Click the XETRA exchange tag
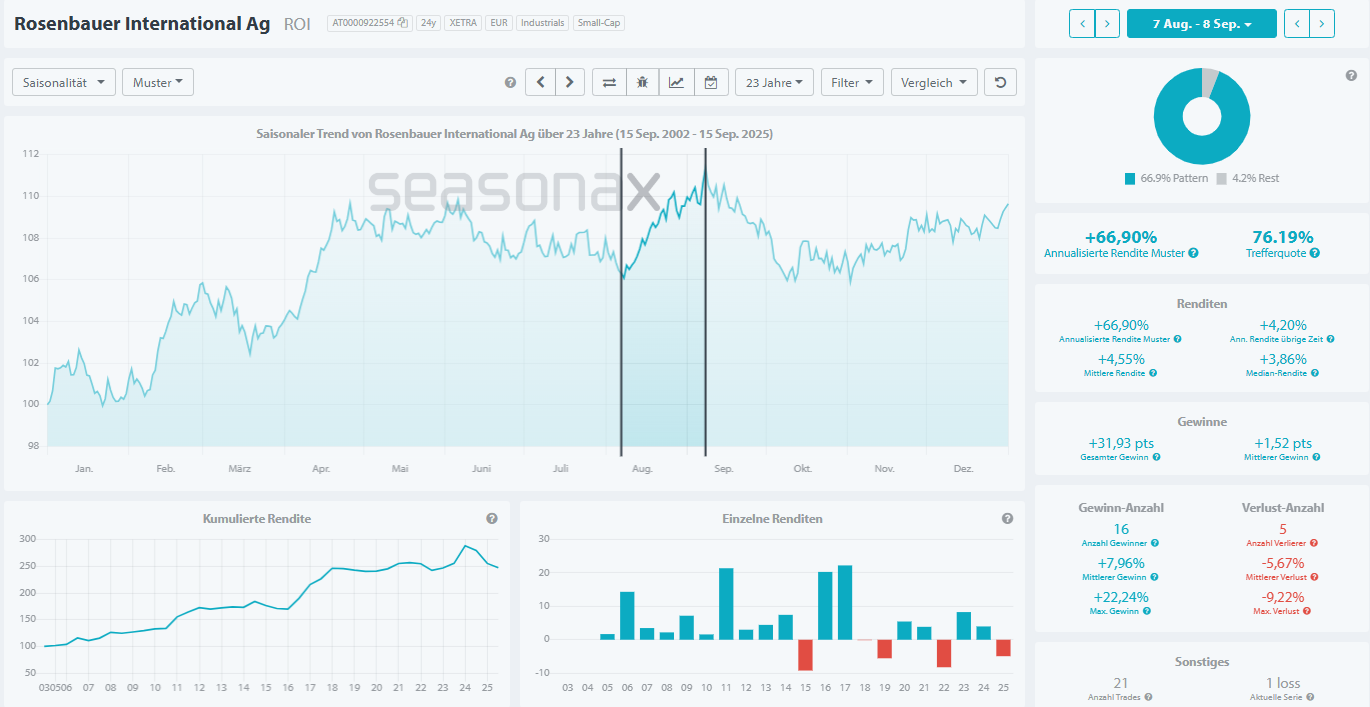This screenshot has height=707, width=1370. pos(463,23)
